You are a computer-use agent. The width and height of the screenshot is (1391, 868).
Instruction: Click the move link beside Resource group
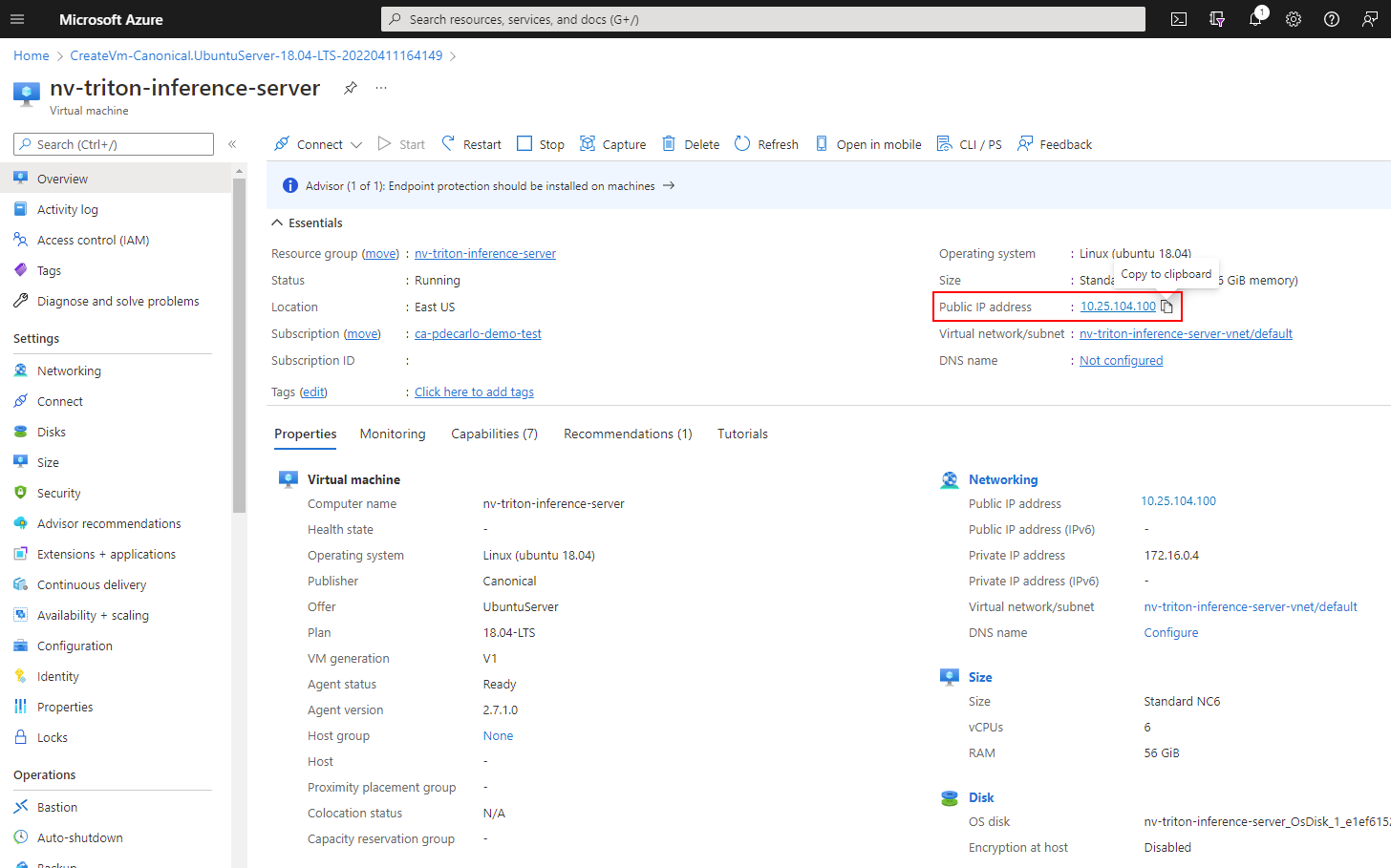point(381,253)
